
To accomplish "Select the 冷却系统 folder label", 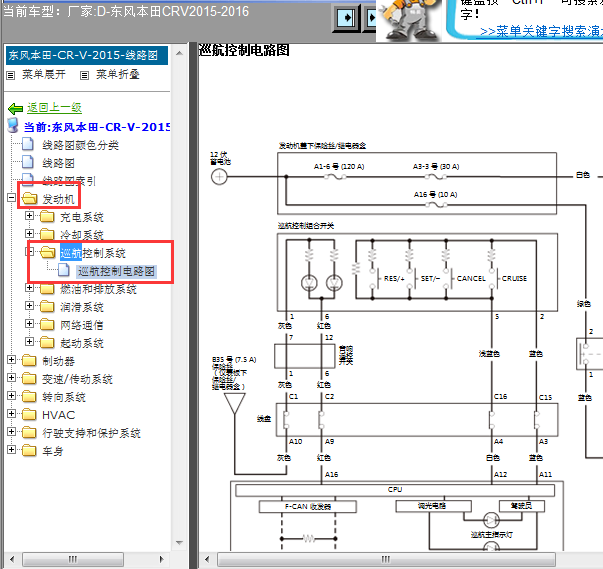I will (x=82, y=235).
